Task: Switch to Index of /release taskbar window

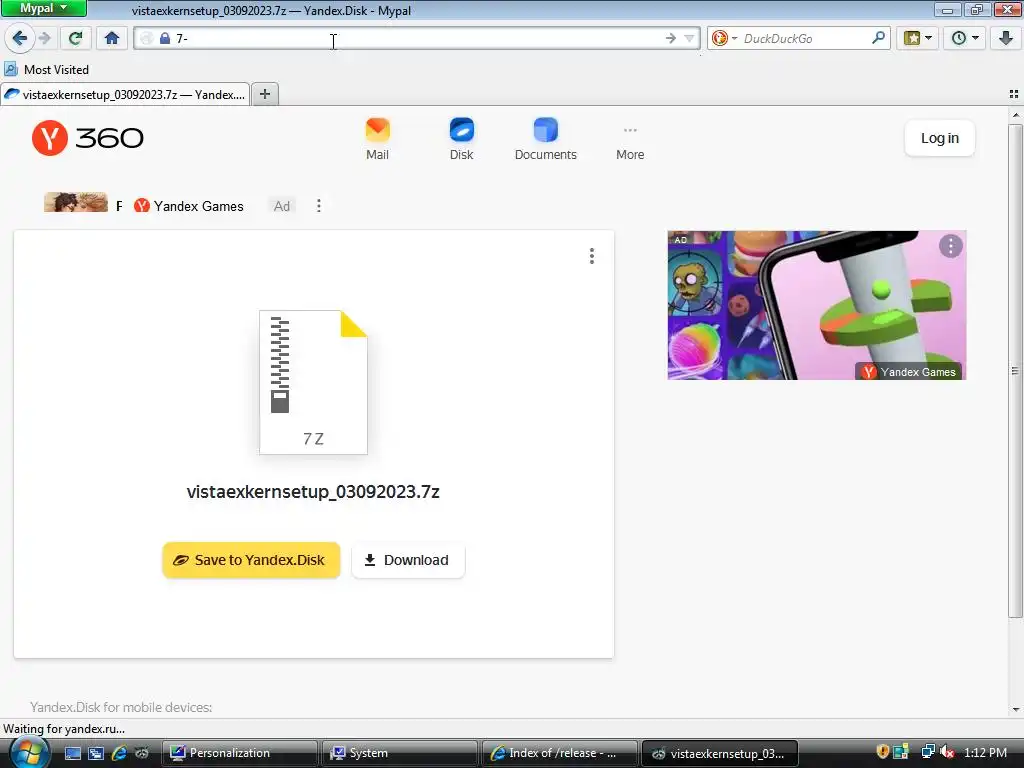Action: 559,753
